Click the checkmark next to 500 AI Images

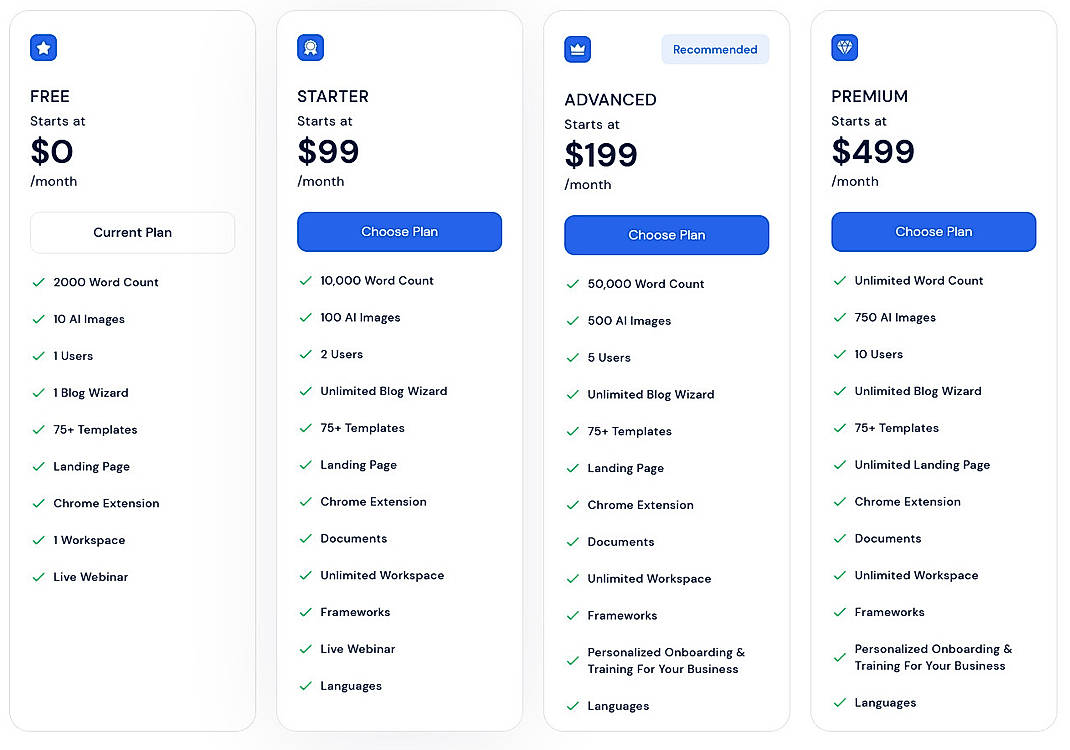[x=572, y=320]
